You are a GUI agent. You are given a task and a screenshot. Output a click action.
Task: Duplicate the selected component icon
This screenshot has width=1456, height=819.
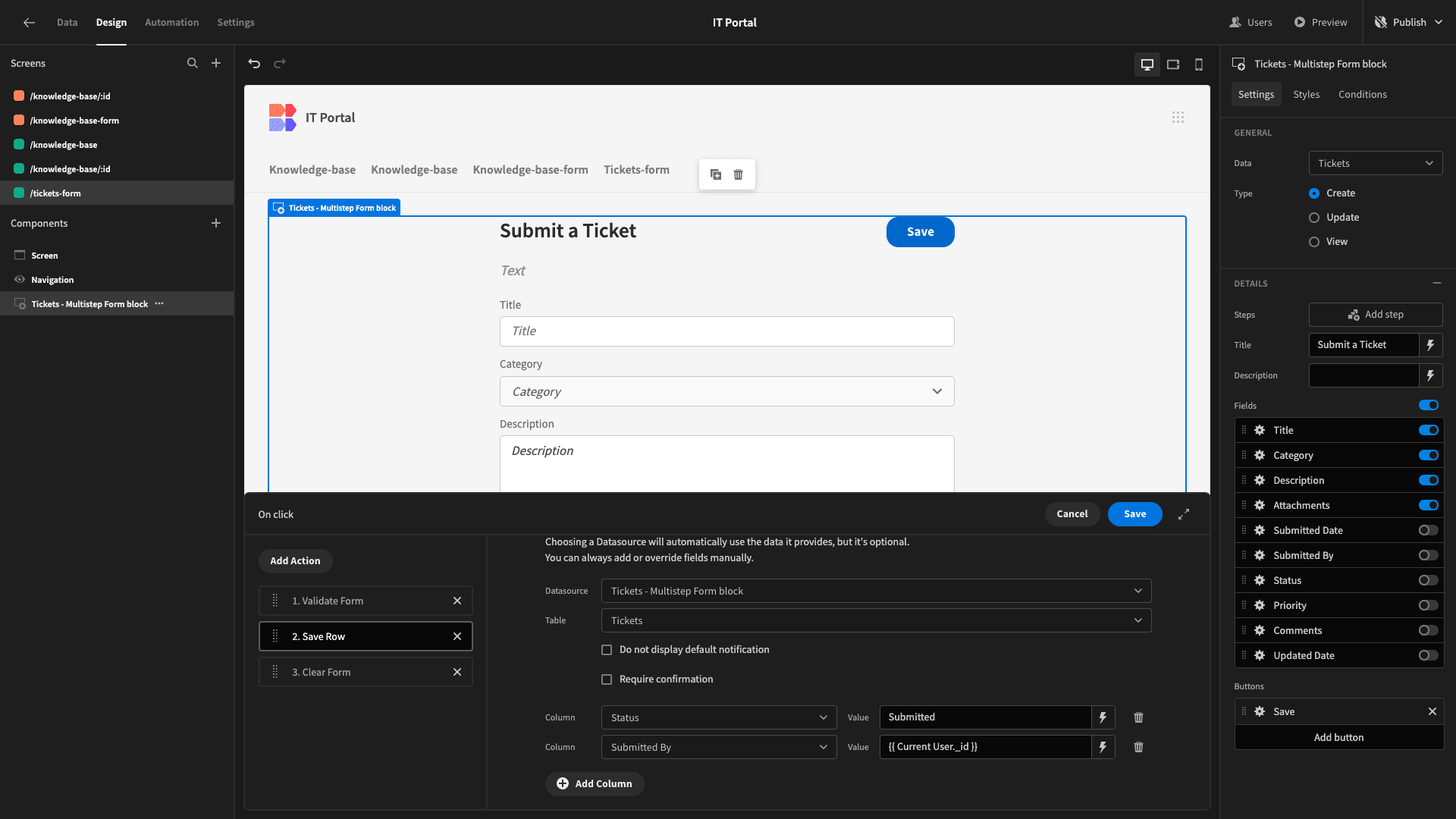click(x=716, y=174)
